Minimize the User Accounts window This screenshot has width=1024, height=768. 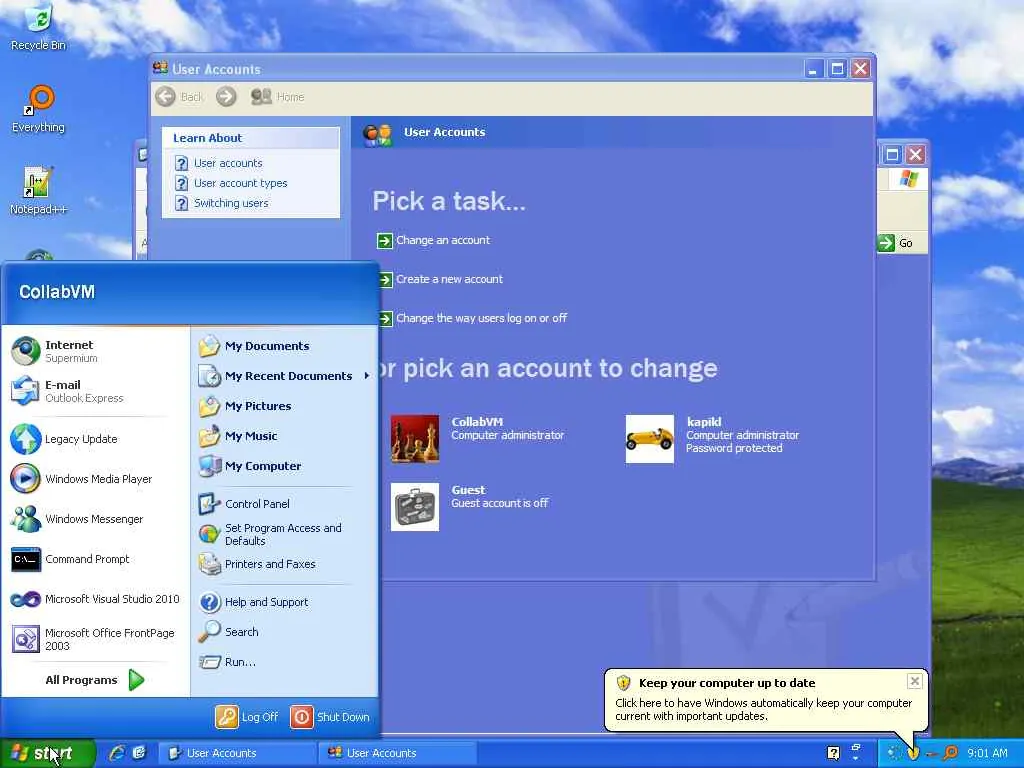click(813, 69)
